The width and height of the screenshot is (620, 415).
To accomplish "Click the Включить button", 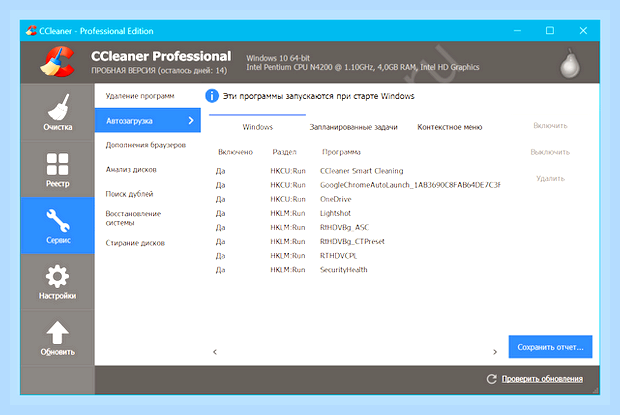I will pyautogui.click(x=550, y=126).
